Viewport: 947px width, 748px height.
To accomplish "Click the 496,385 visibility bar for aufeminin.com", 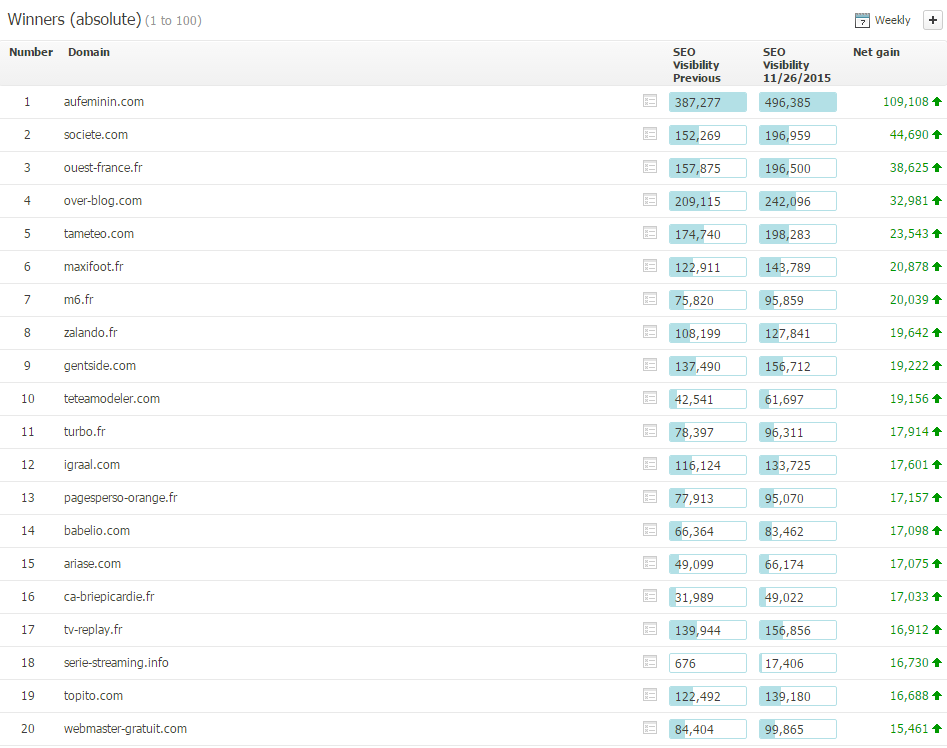I will (797, 102).
